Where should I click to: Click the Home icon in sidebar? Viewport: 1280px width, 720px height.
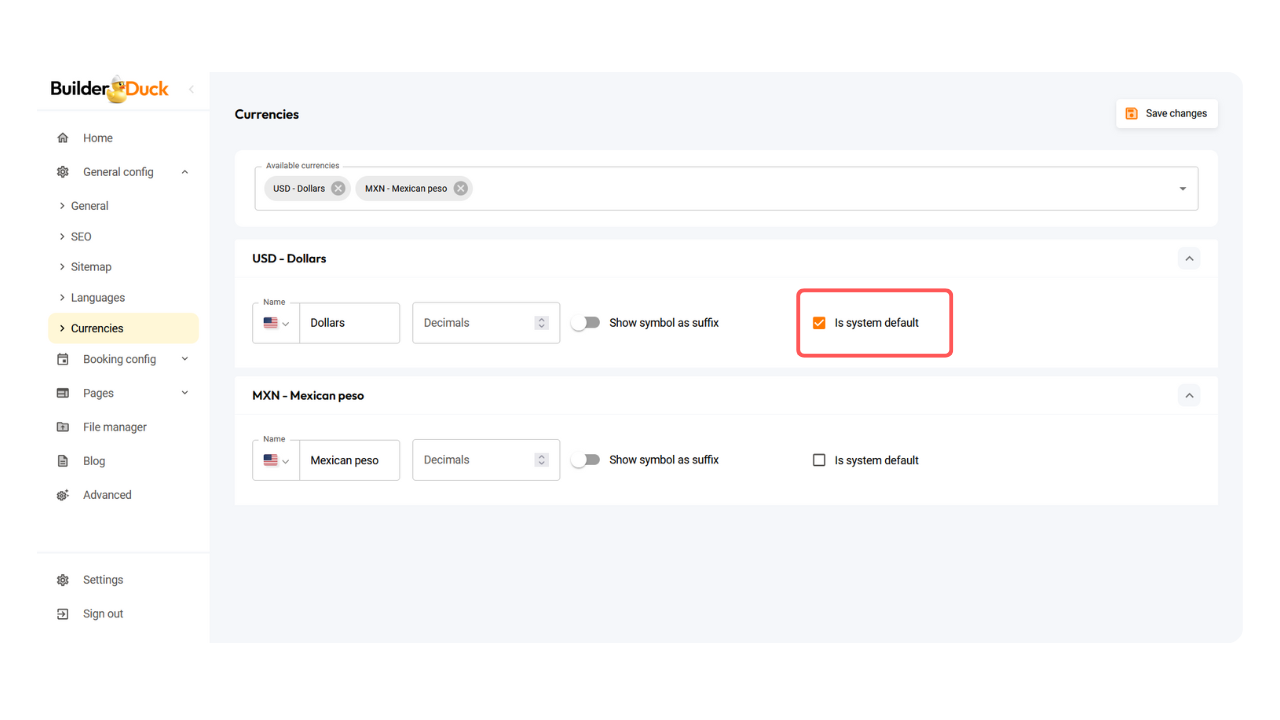click(63, 138)
